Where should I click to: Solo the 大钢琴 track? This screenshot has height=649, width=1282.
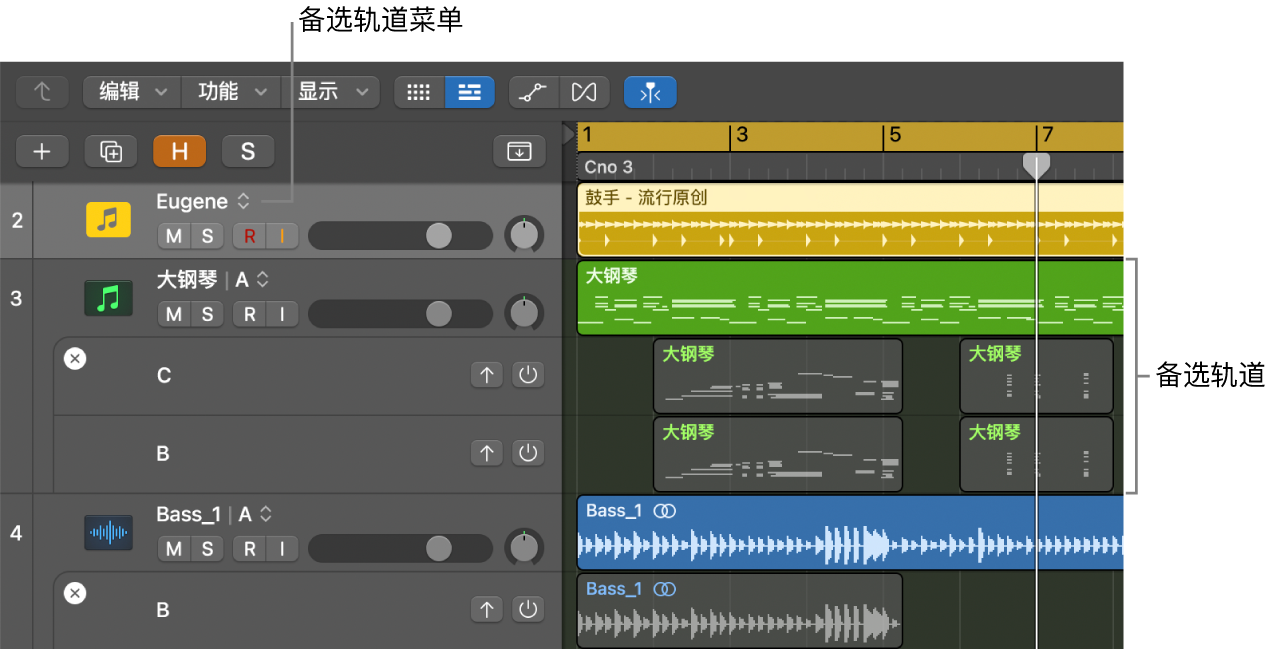(x=207, y=313)
